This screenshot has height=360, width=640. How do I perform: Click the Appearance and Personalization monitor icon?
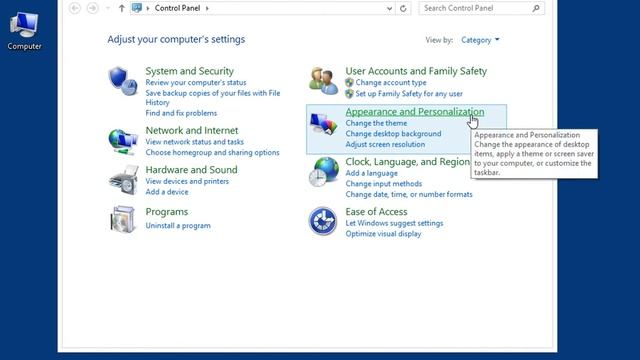[323, 123]
